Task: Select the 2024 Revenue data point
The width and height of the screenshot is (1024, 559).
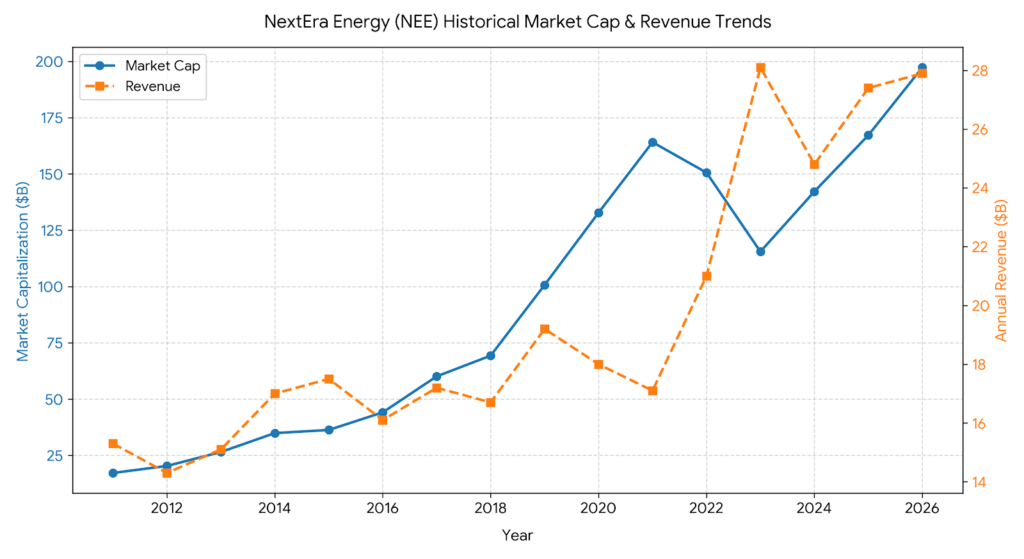Action: pos(814,165)
